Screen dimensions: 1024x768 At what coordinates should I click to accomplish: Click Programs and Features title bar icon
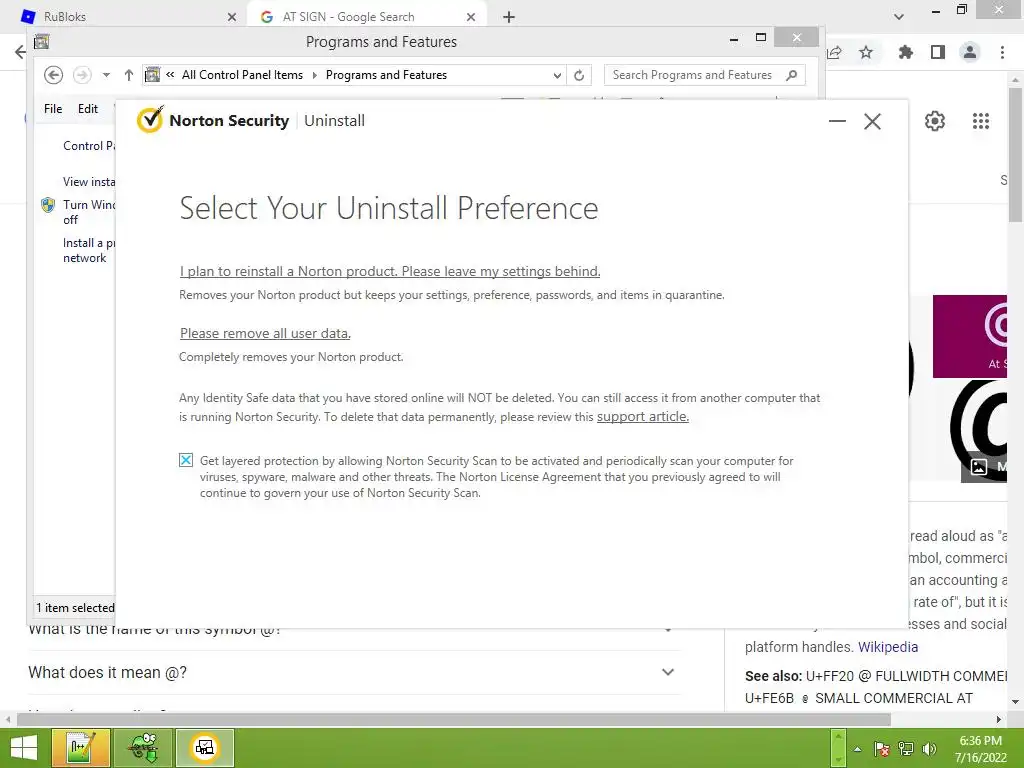pos(42,42)
